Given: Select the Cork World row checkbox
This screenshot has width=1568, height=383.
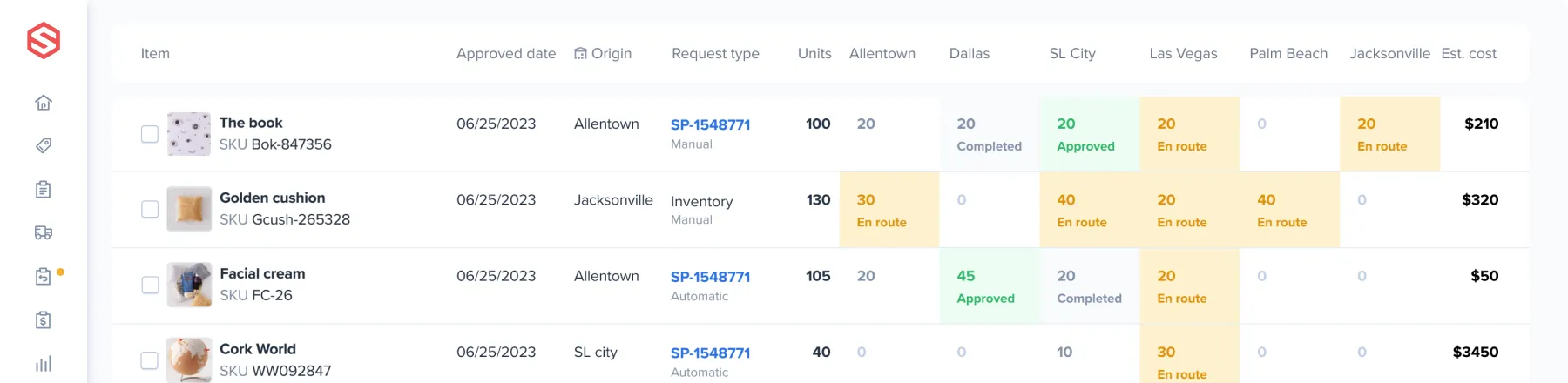Looking at the screenshot, I should tap(150, 360).
